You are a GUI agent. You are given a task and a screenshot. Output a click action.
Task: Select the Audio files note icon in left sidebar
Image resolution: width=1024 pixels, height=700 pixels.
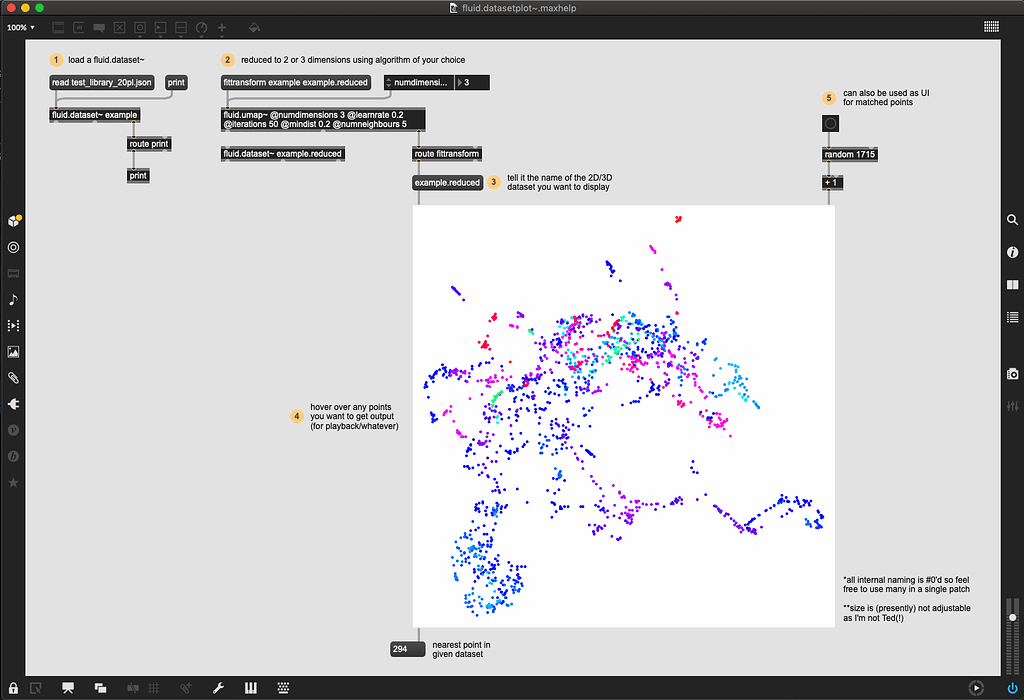coord(12,299)
